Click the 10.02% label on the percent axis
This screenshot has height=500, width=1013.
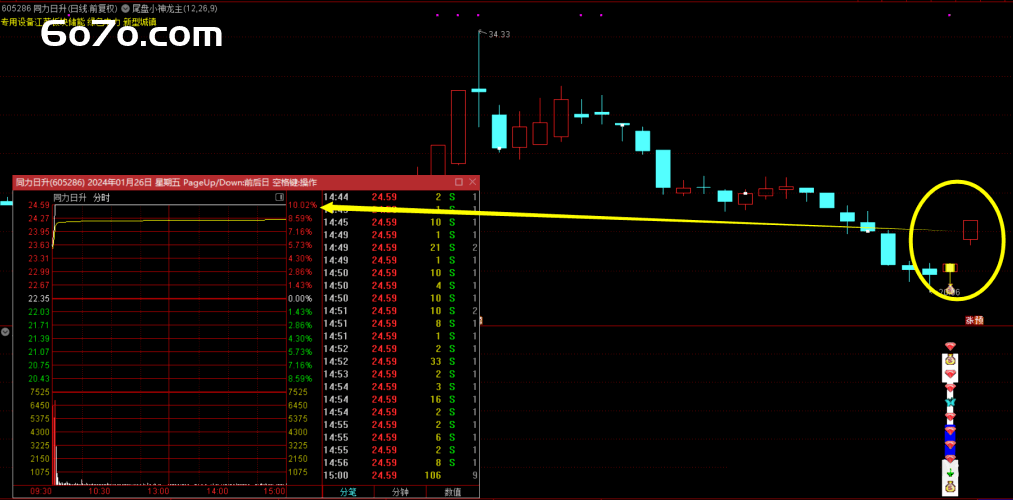[x=302, y=205]
